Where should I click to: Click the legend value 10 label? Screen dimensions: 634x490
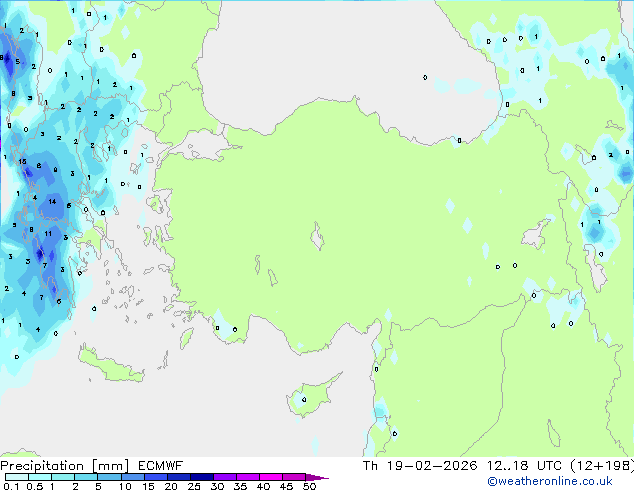[125, 487]
